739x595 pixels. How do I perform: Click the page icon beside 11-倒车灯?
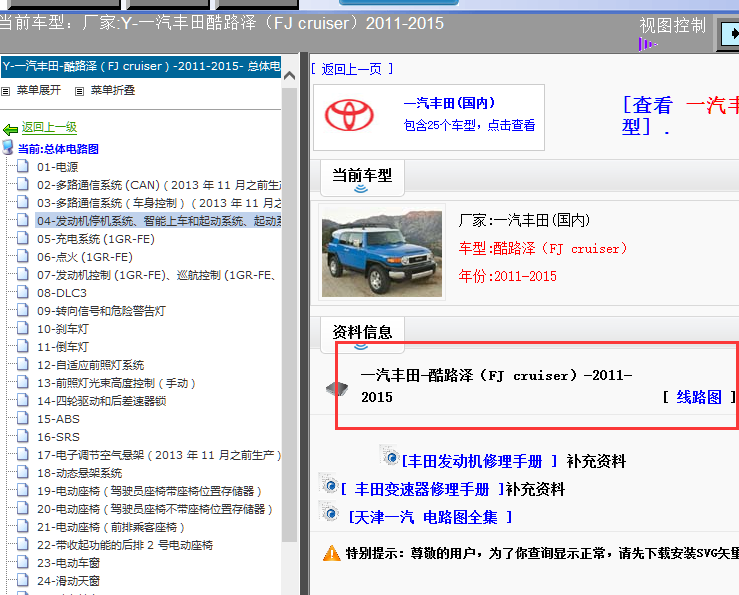(22, 346)
